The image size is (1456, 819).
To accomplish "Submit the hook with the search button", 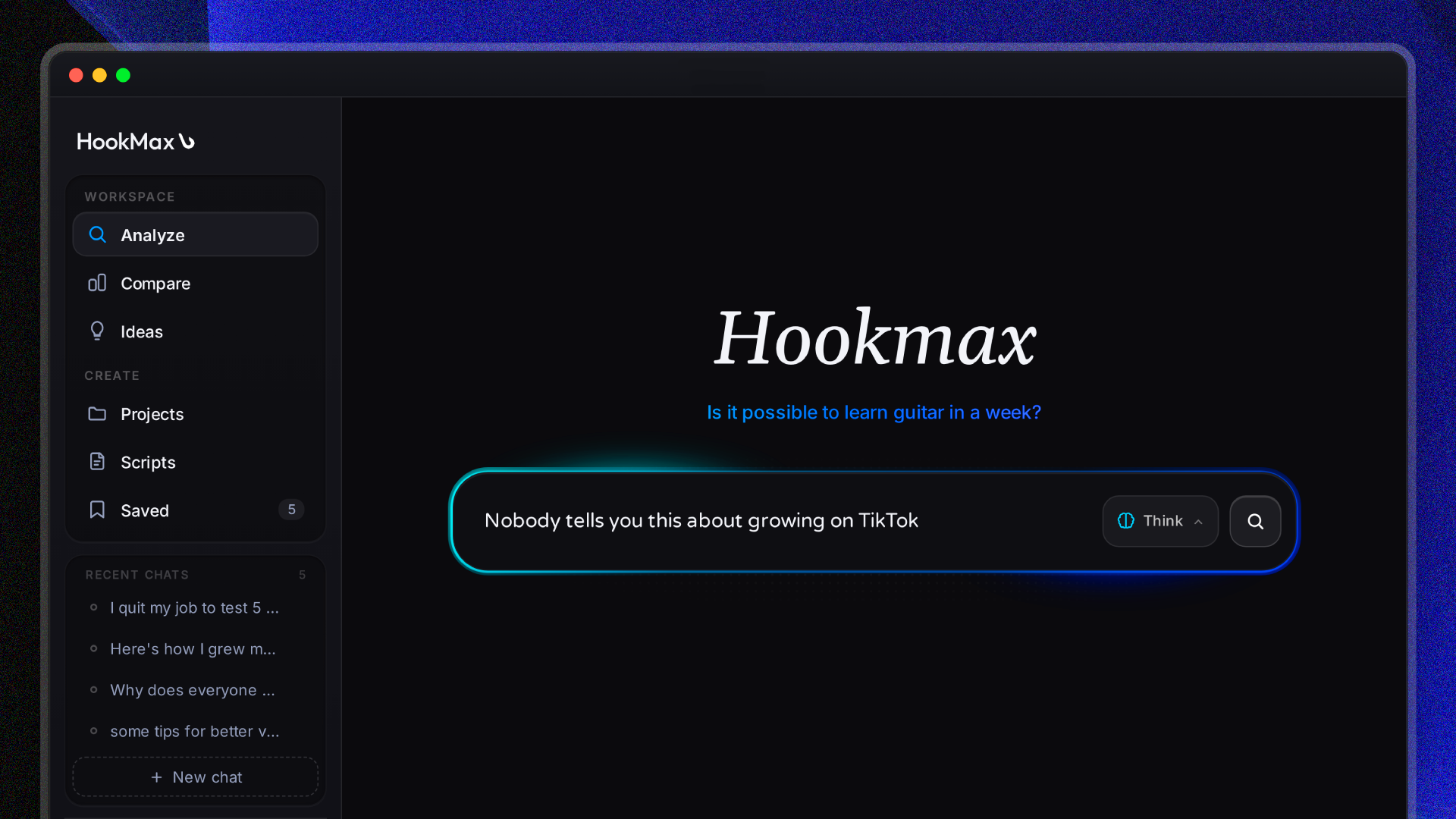I will [1255, 521].
